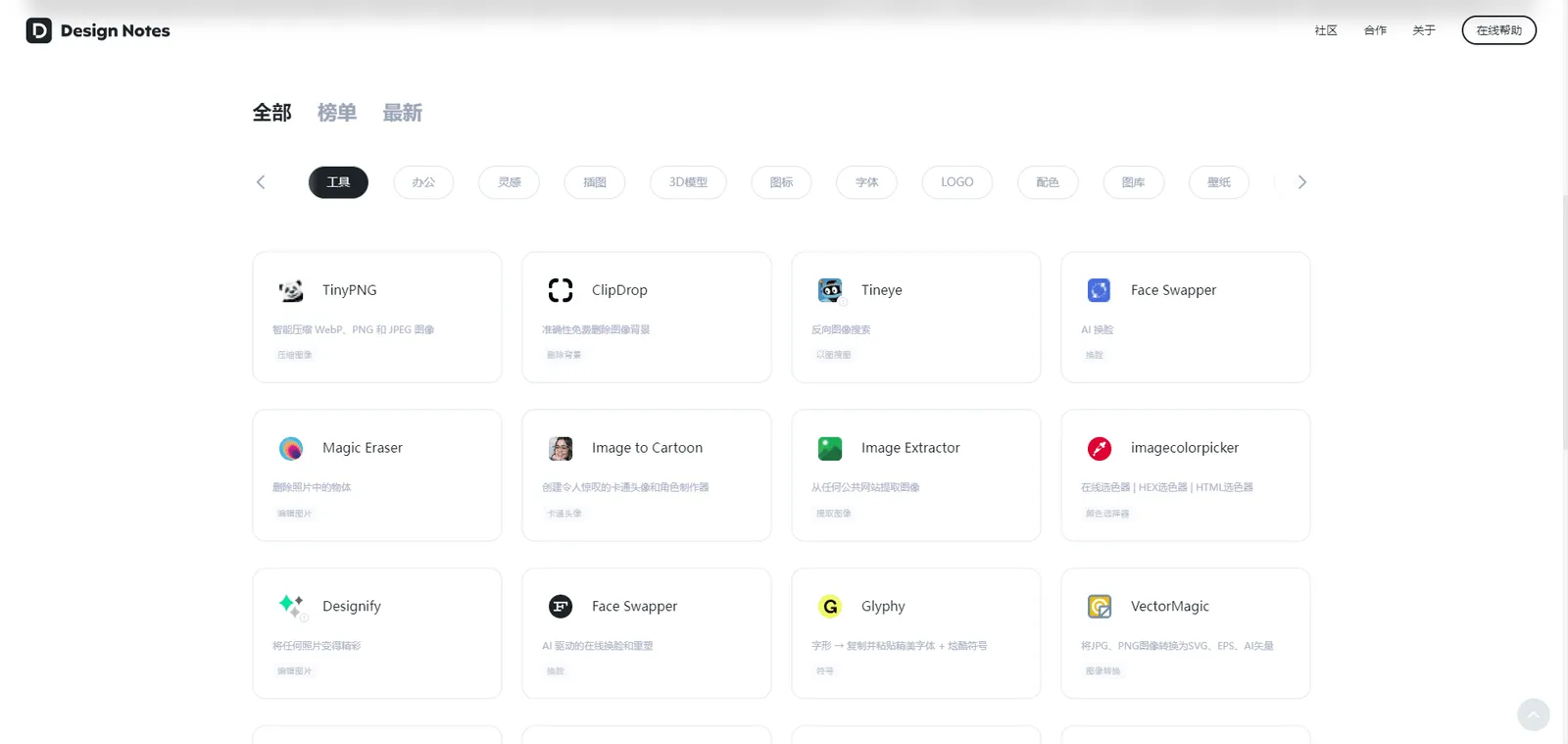The image size is (1568, 744).
Task: Open the Magic Eraser card title
Action: (363, 448)
